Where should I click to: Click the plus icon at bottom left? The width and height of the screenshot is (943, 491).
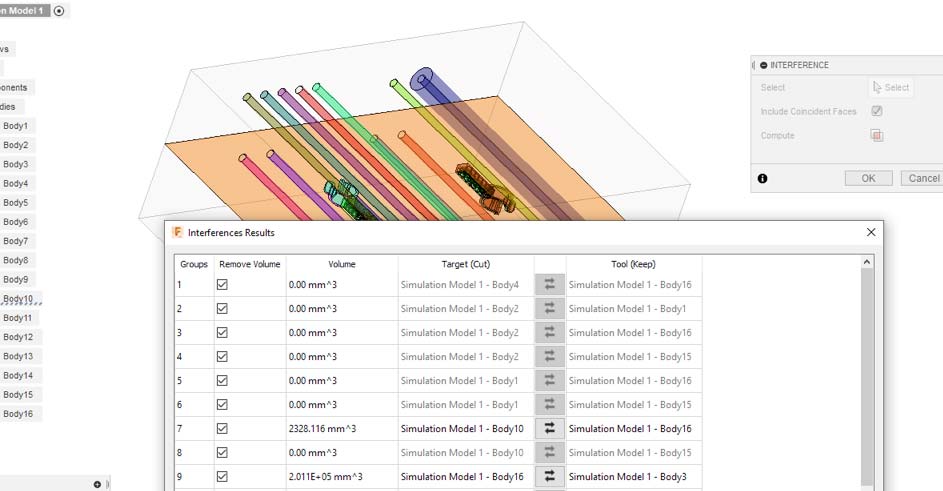97,484
